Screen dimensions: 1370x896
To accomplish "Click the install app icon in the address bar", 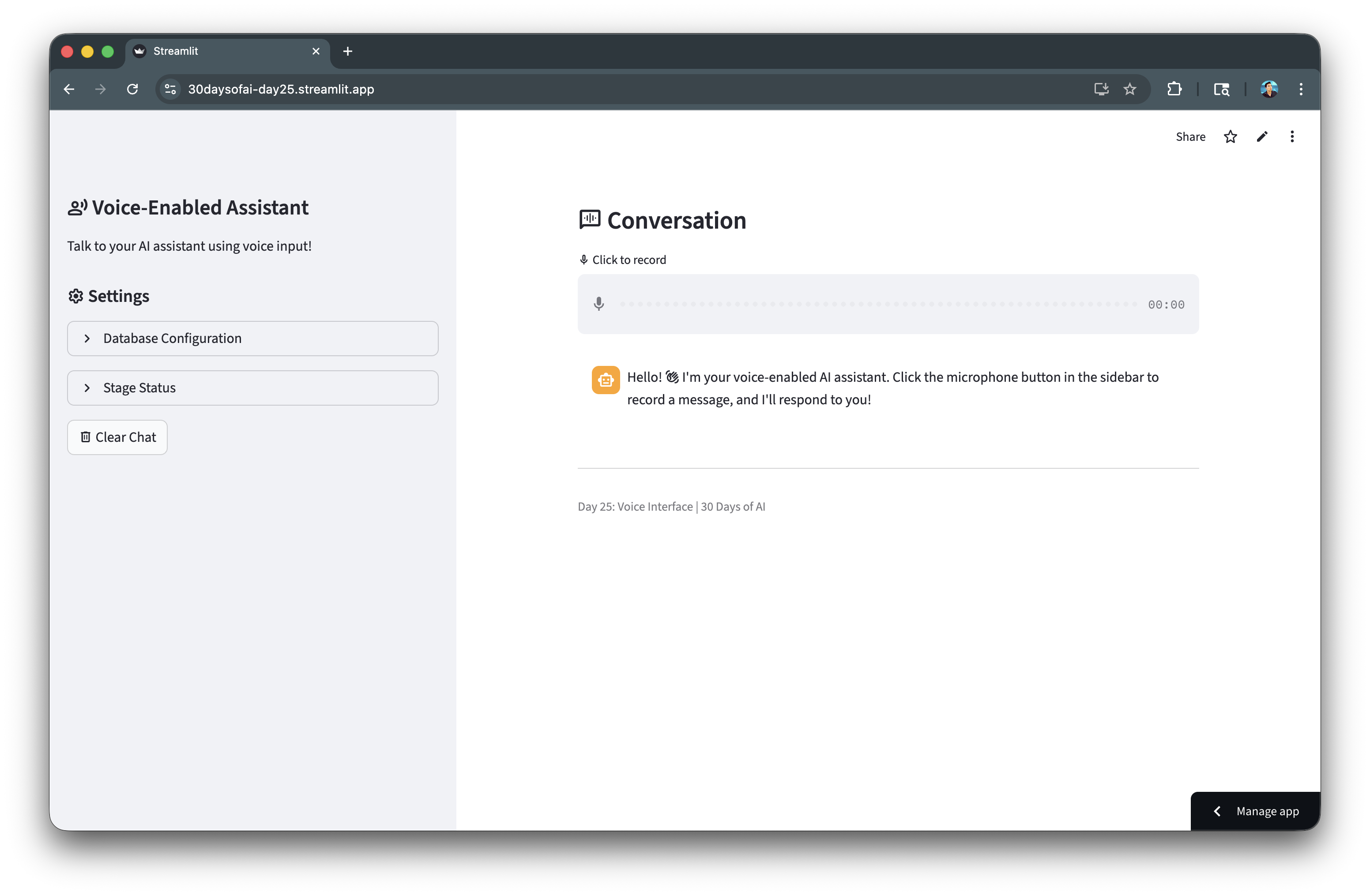I will point(1101,89).
